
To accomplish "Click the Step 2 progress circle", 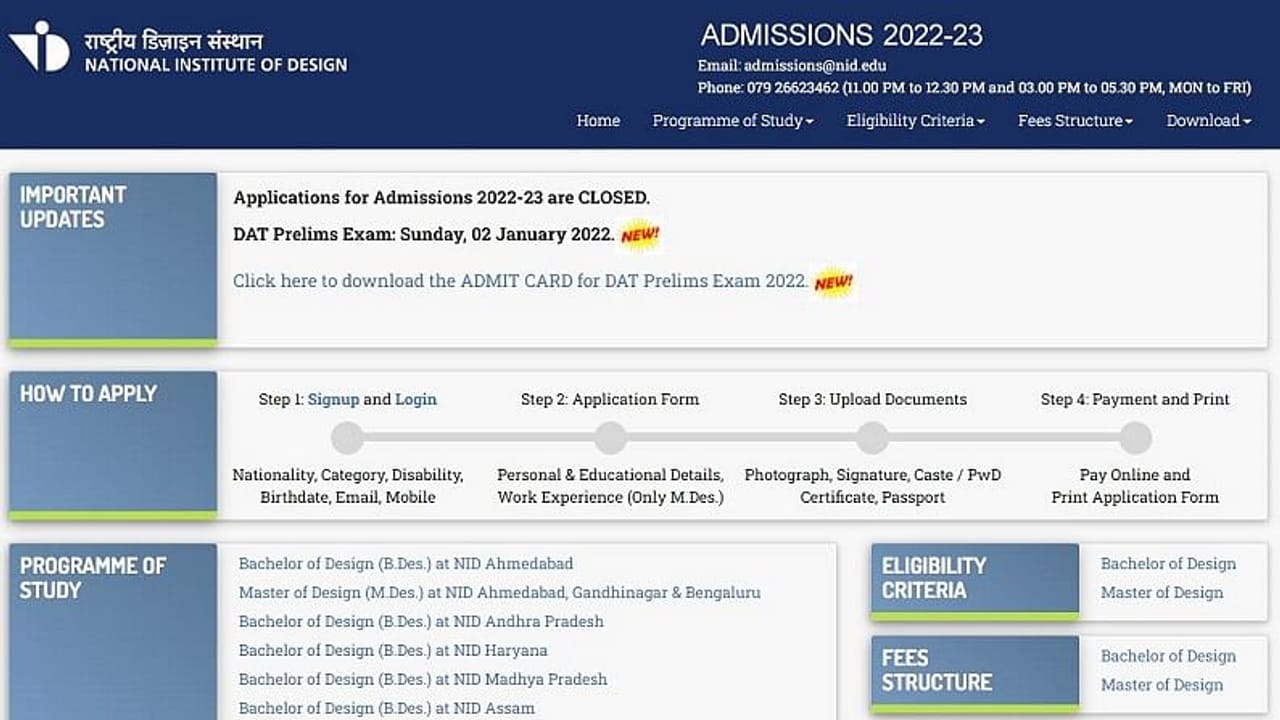I will (x=610, y=438).
